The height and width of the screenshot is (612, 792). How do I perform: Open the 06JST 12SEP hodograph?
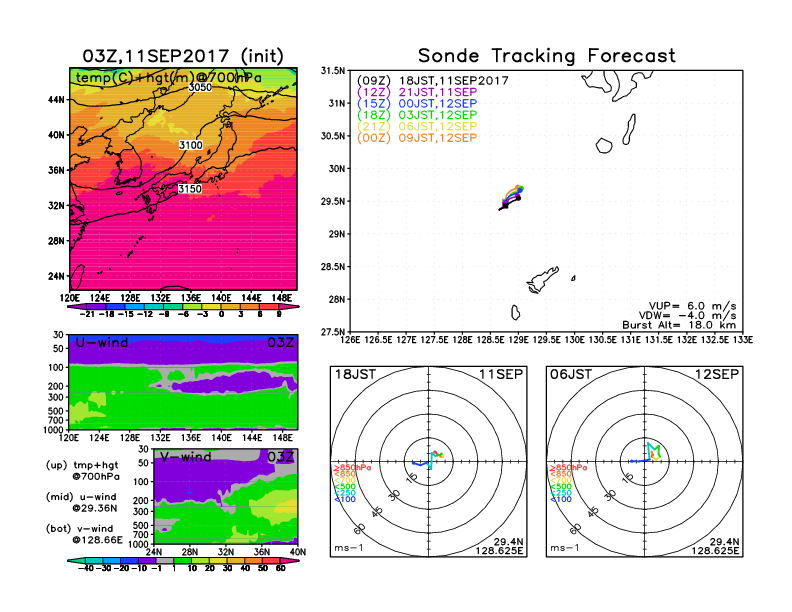click(x=645, y=462)
